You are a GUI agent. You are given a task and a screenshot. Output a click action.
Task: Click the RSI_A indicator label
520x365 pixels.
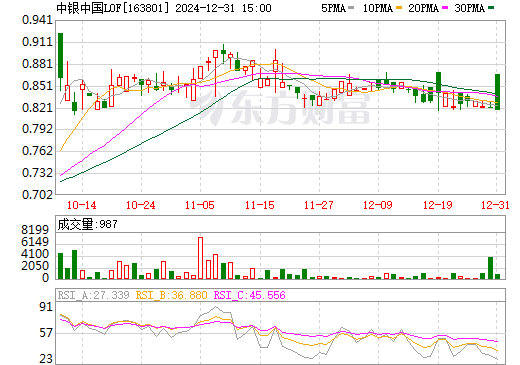click(93, 295)
